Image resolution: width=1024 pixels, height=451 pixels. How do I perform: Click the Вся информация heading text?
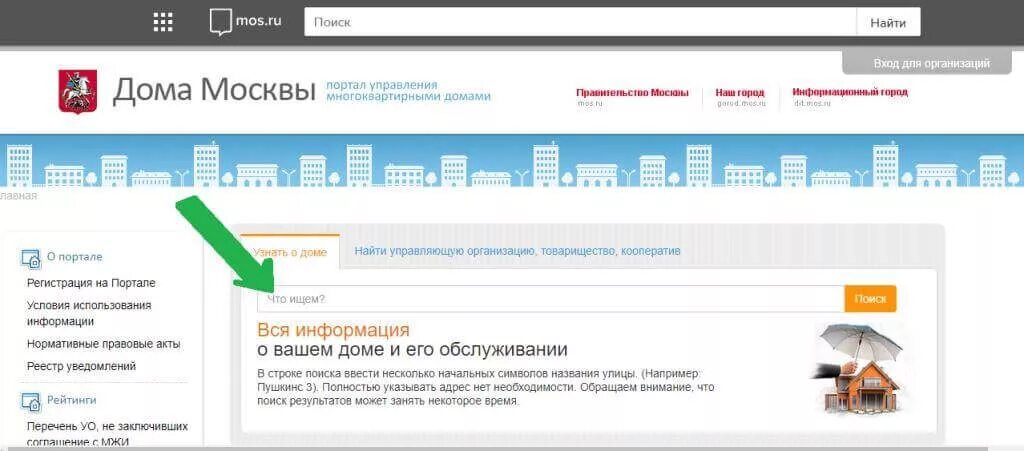click(x=333, y=329)
